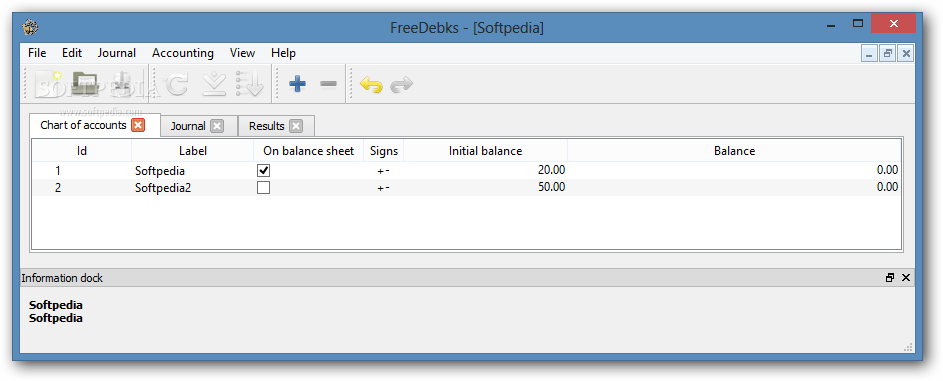Screen dimensions: 943x381
Task: Uncheck On balance sheet for Softpedia
Action: (263, 171)
